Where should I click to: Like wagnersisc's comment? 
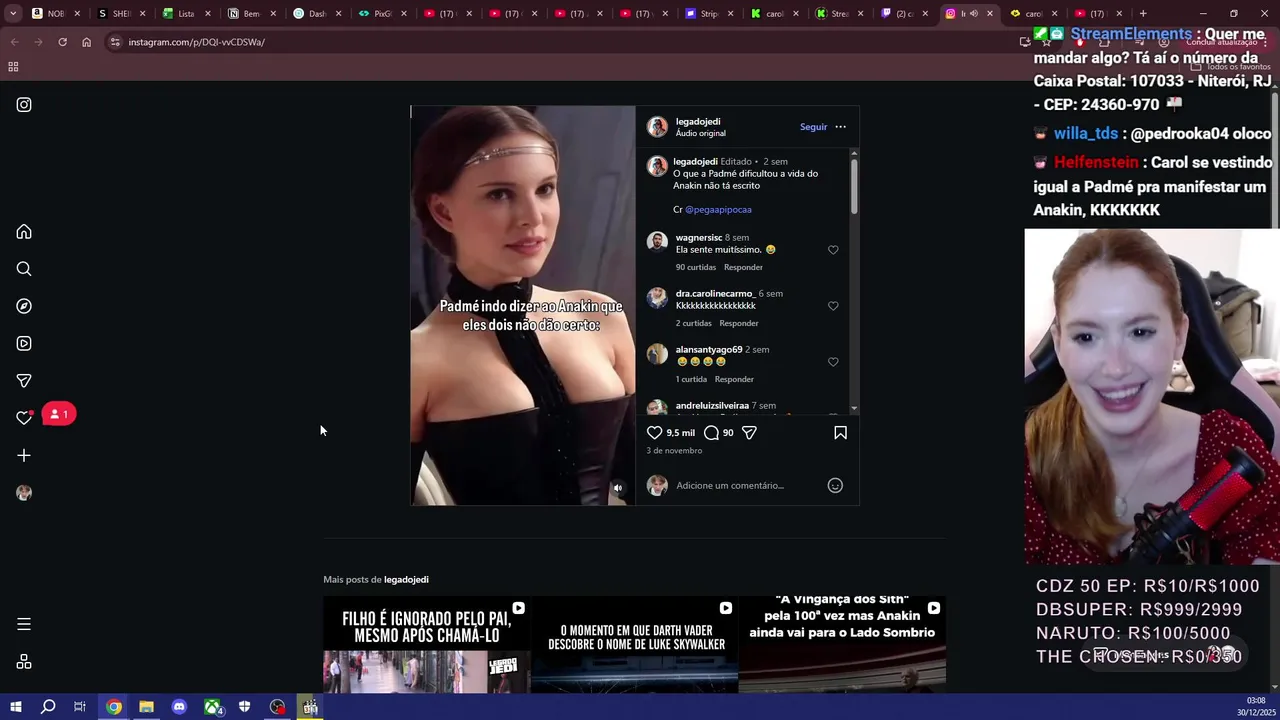pos(833,250)
